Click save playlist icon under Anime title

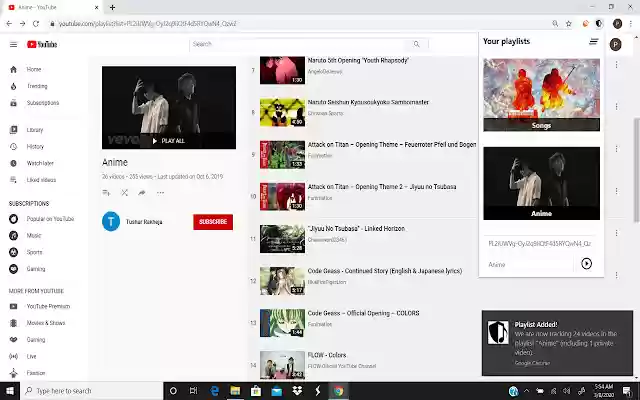[106, 193]
